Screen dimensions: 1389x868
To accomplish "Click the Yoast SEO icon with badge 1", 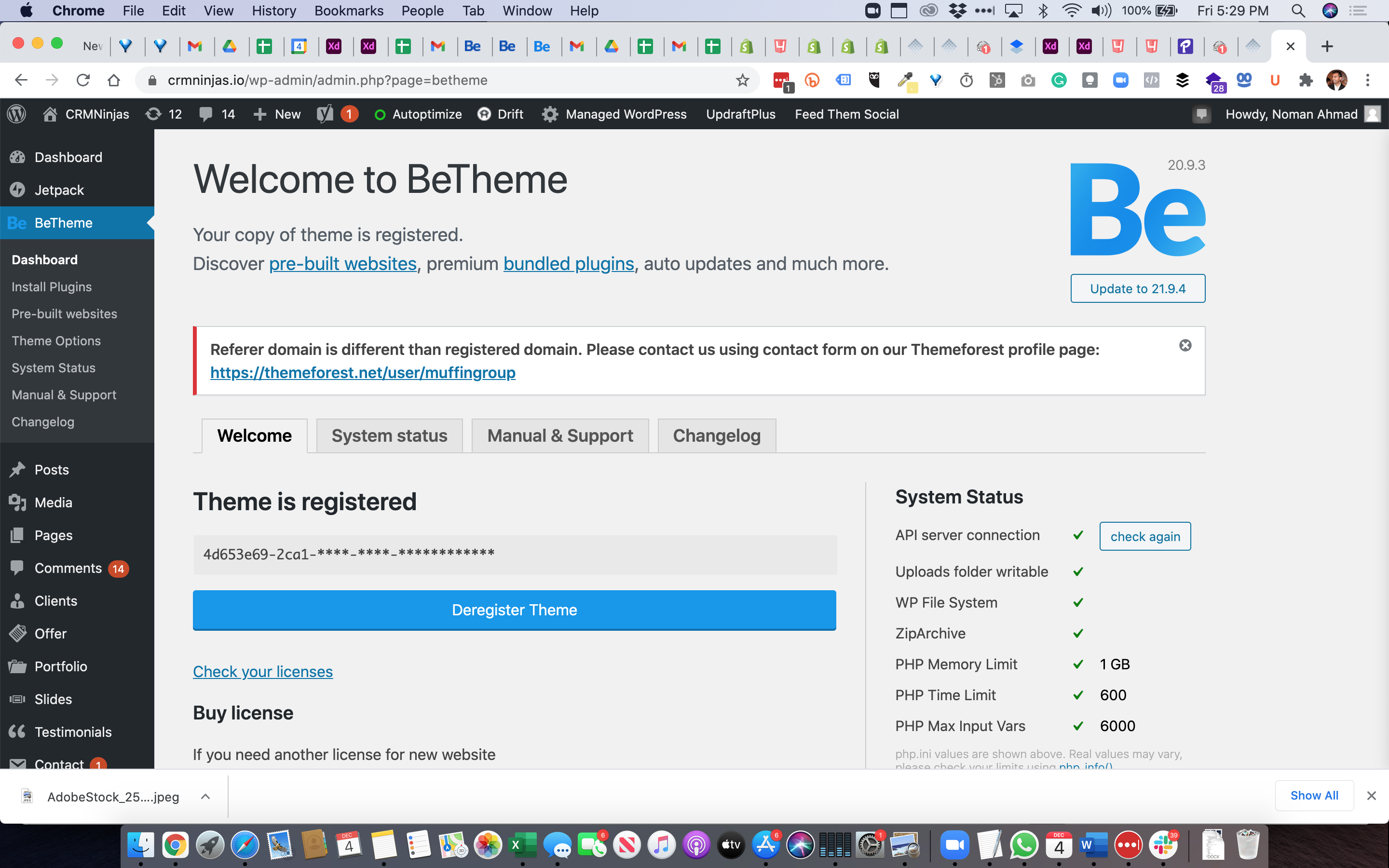I will [337, 114].
